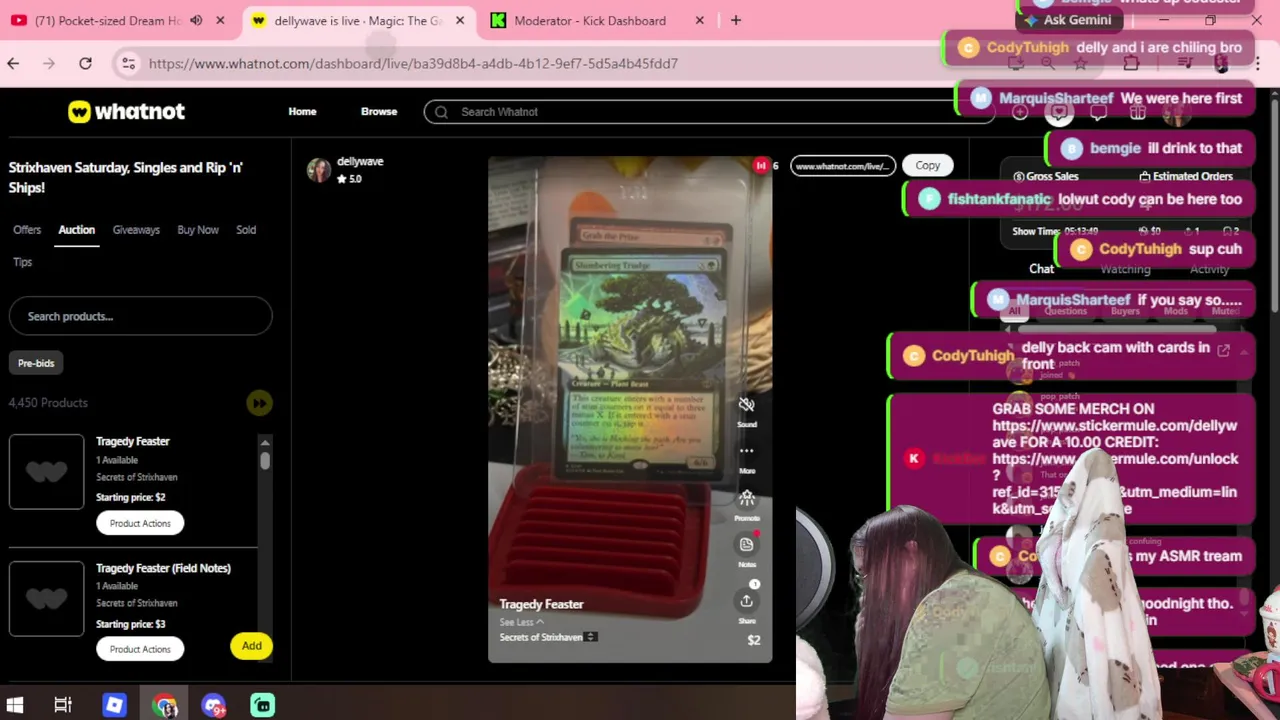
Task: Click in the Search Whatnot field
Action: [x=708, y=112]
